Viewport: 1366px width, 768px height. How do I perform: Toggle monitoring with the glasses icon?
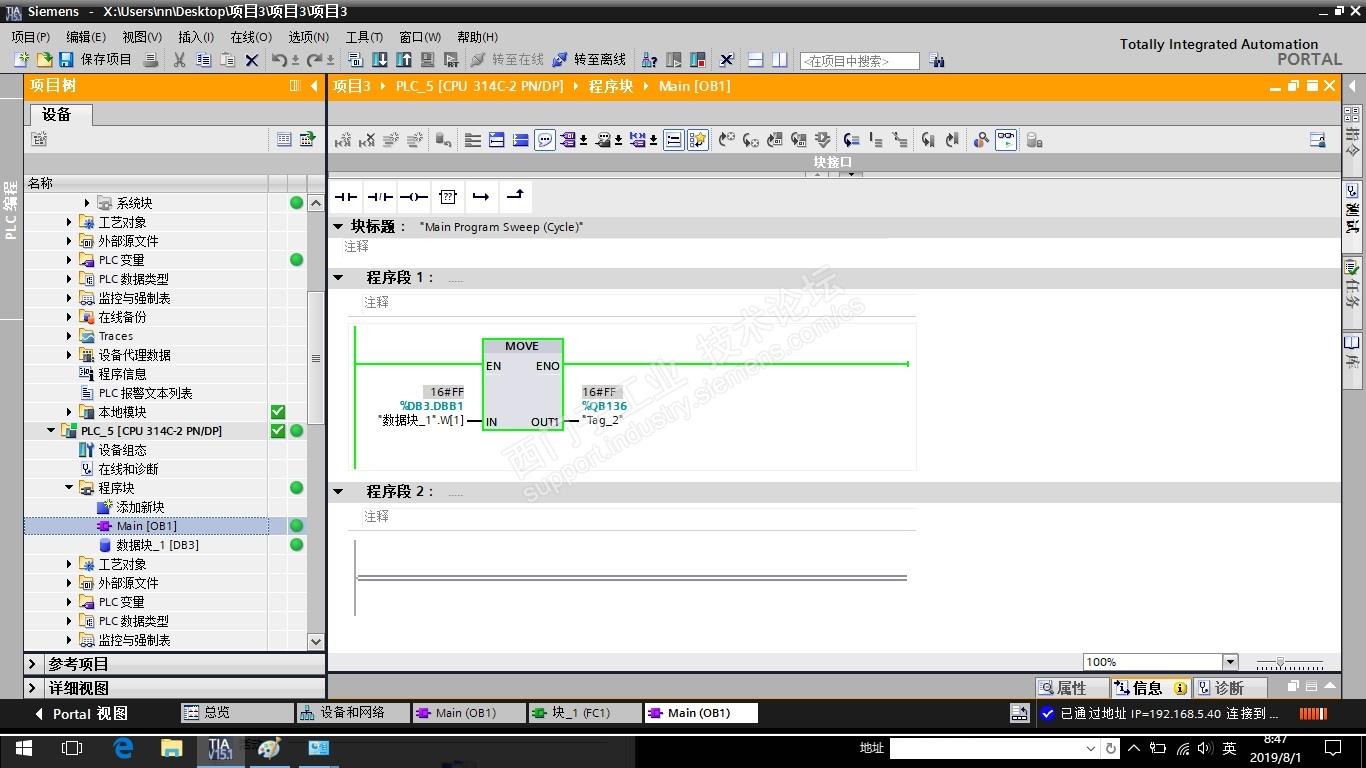[1006, 140]
